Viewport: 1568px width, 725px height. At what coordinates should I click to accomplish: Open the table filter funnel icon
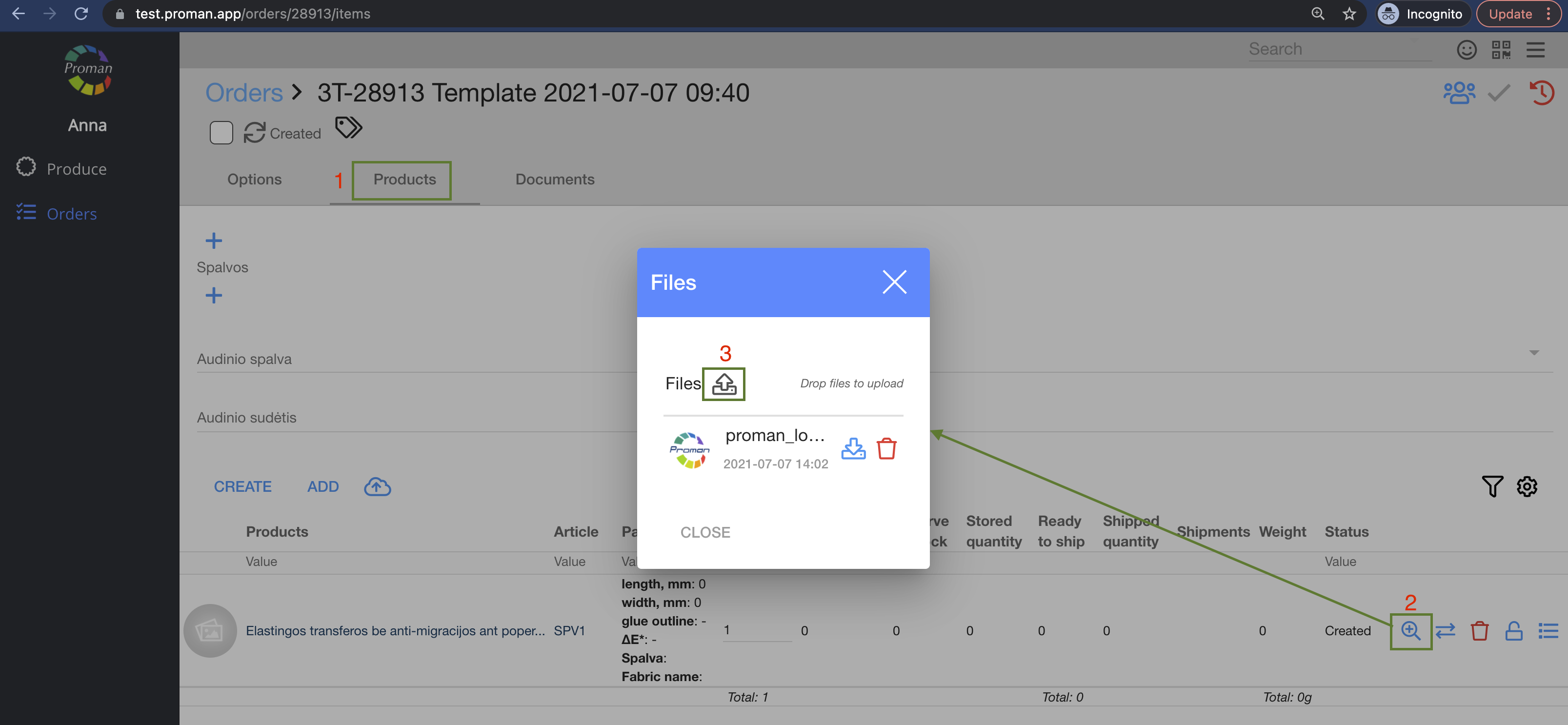pyautogui.click(x=1492, y=486)
